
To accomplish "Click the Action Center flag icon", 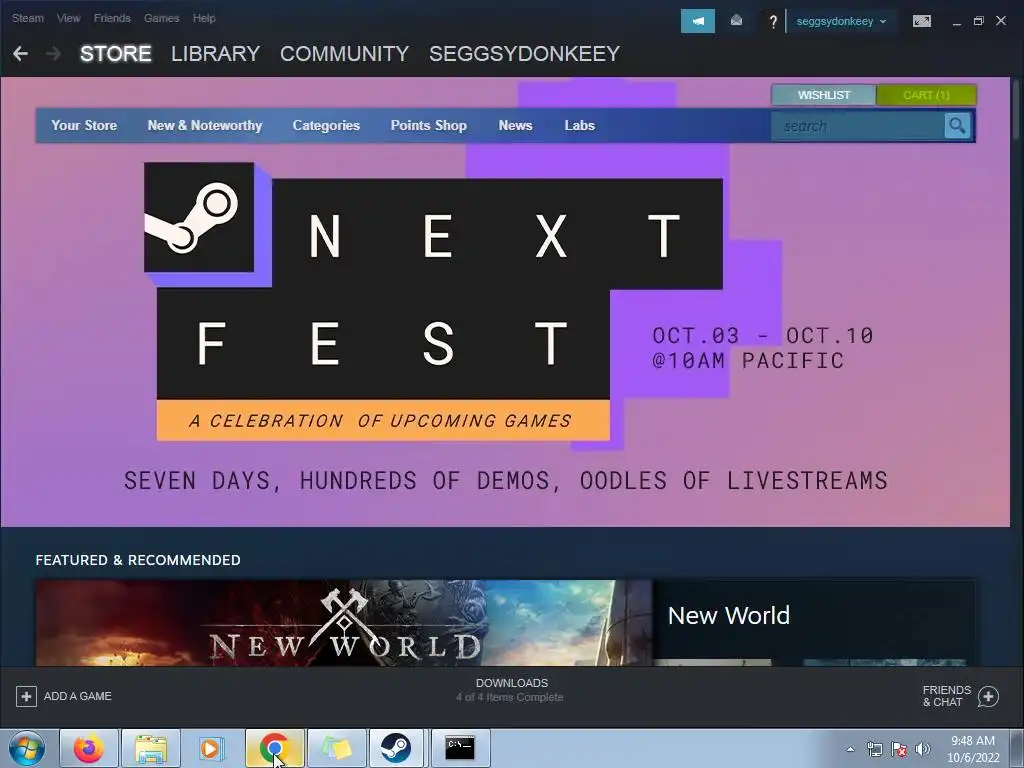I will coord(899,749).
